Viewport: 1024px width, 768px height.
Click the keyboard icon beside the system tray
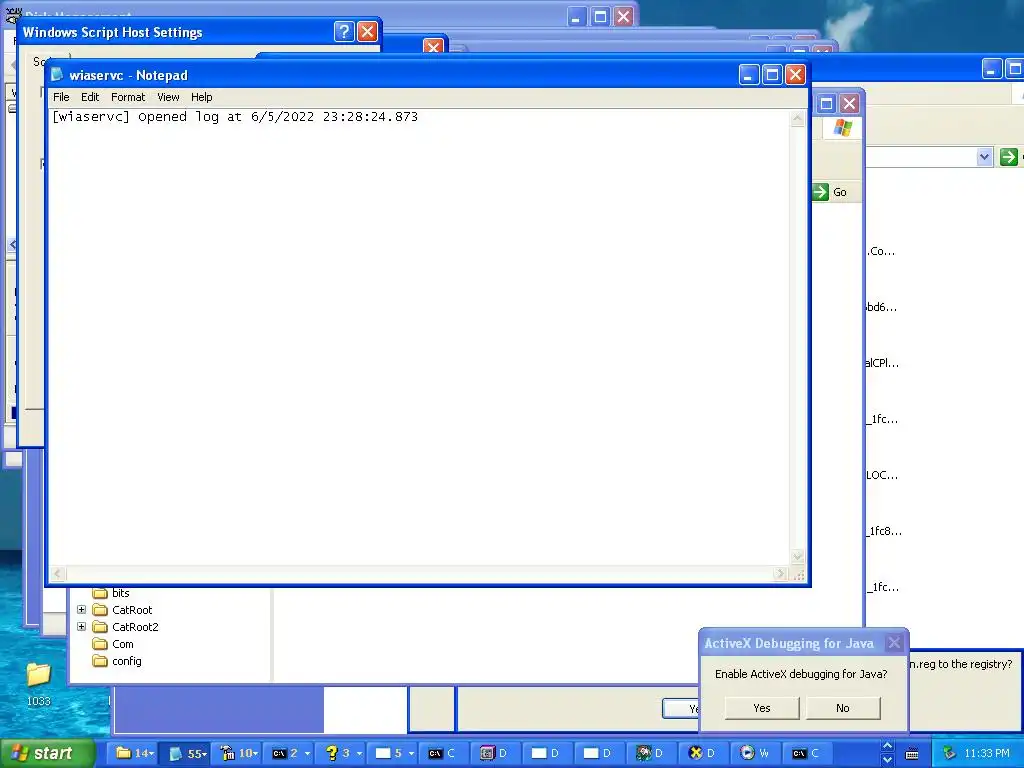(x=912, y=754)
